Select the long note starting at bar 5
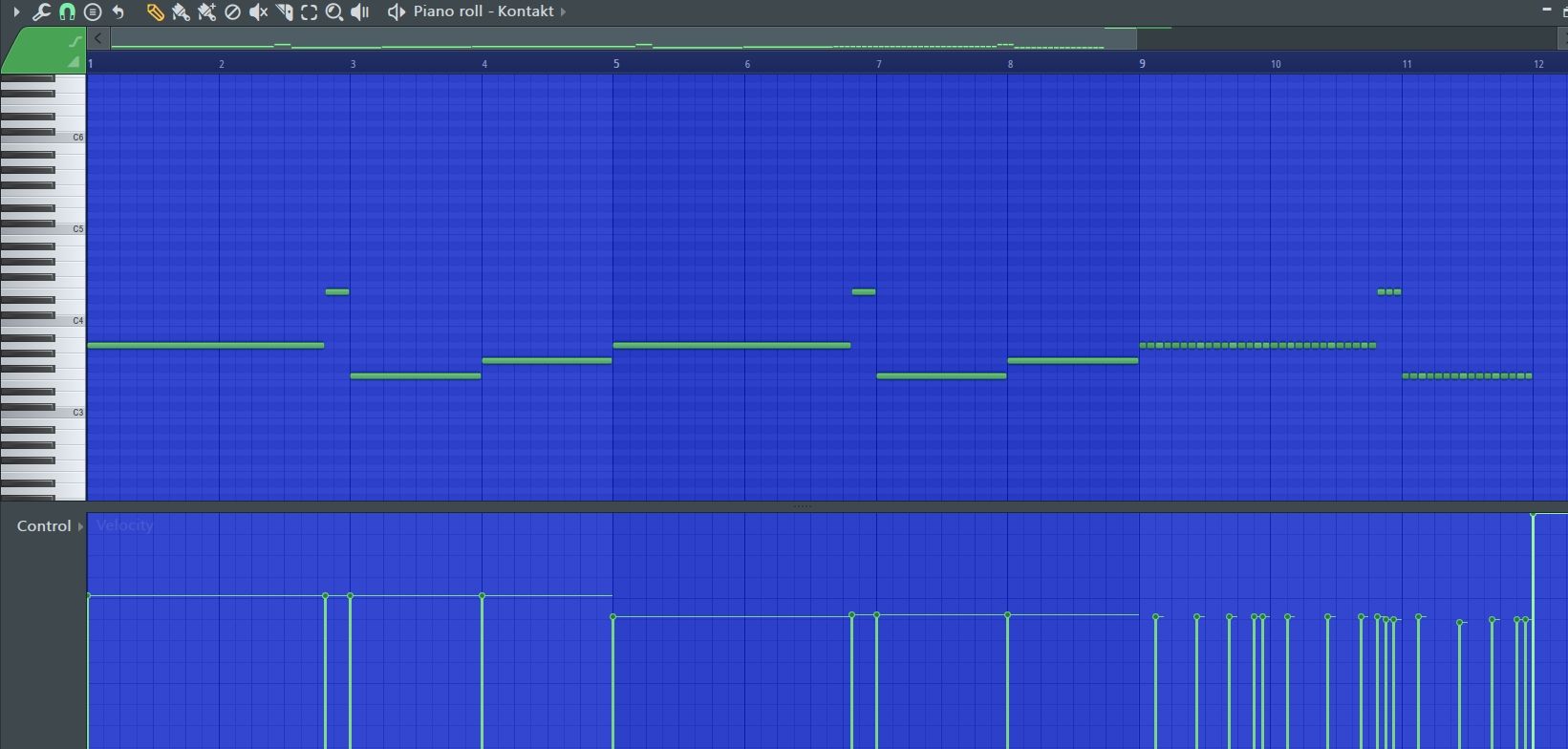1568x749 pixels. (x=732, y=346)
